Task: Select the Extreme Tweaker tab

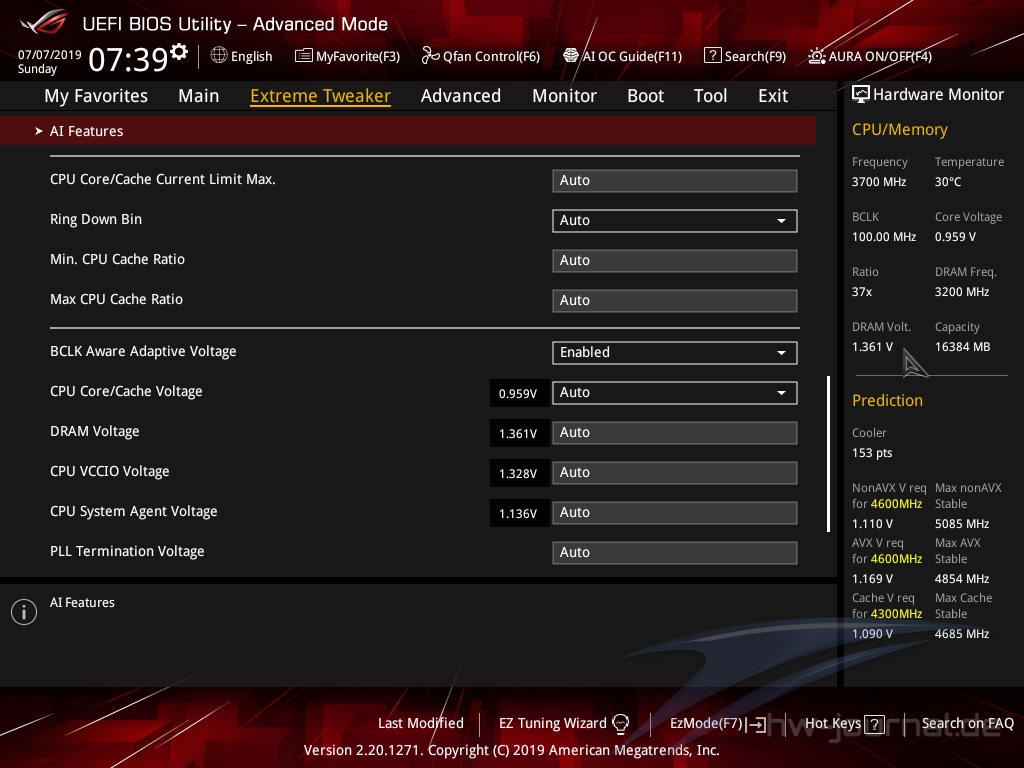Action: click(321, 96)
